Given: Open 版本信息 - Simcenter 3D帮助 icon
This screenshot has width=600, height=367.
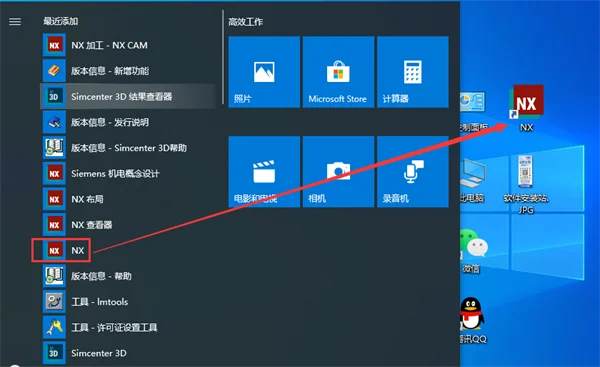Looking at the screenshot, I should coord(54,148).
